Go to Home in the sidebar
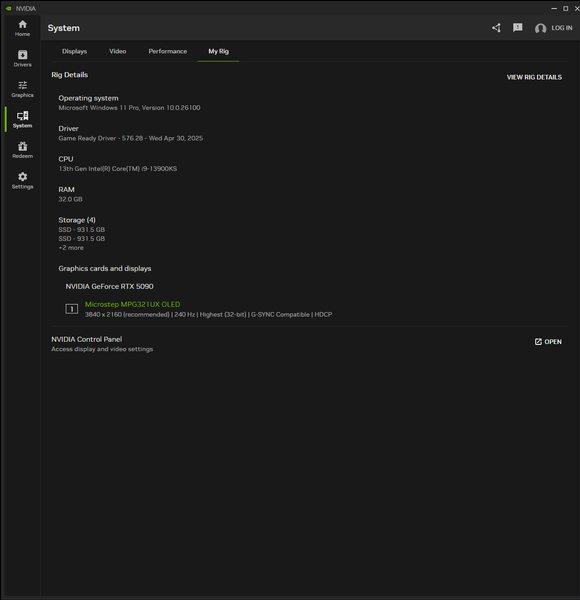Viewport: 580px width, 600px height. click(x=22, y=28)
